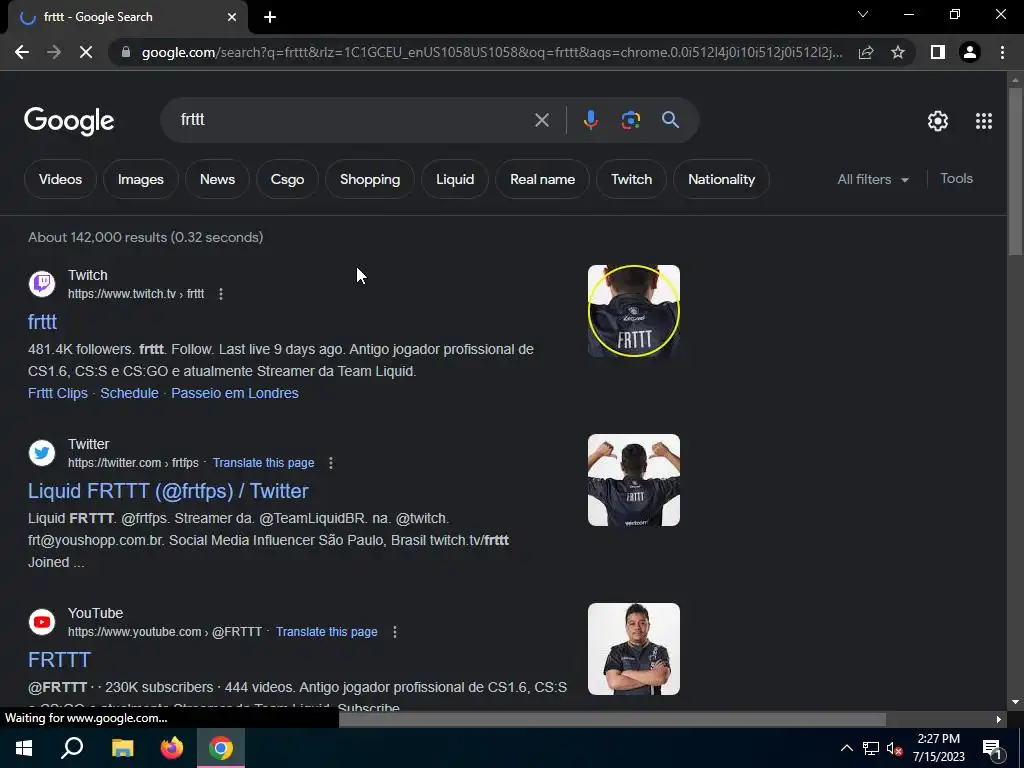Viewport: 1024px width, 768px height.
Task: Share this page from address bar
Action: (866, 52)
